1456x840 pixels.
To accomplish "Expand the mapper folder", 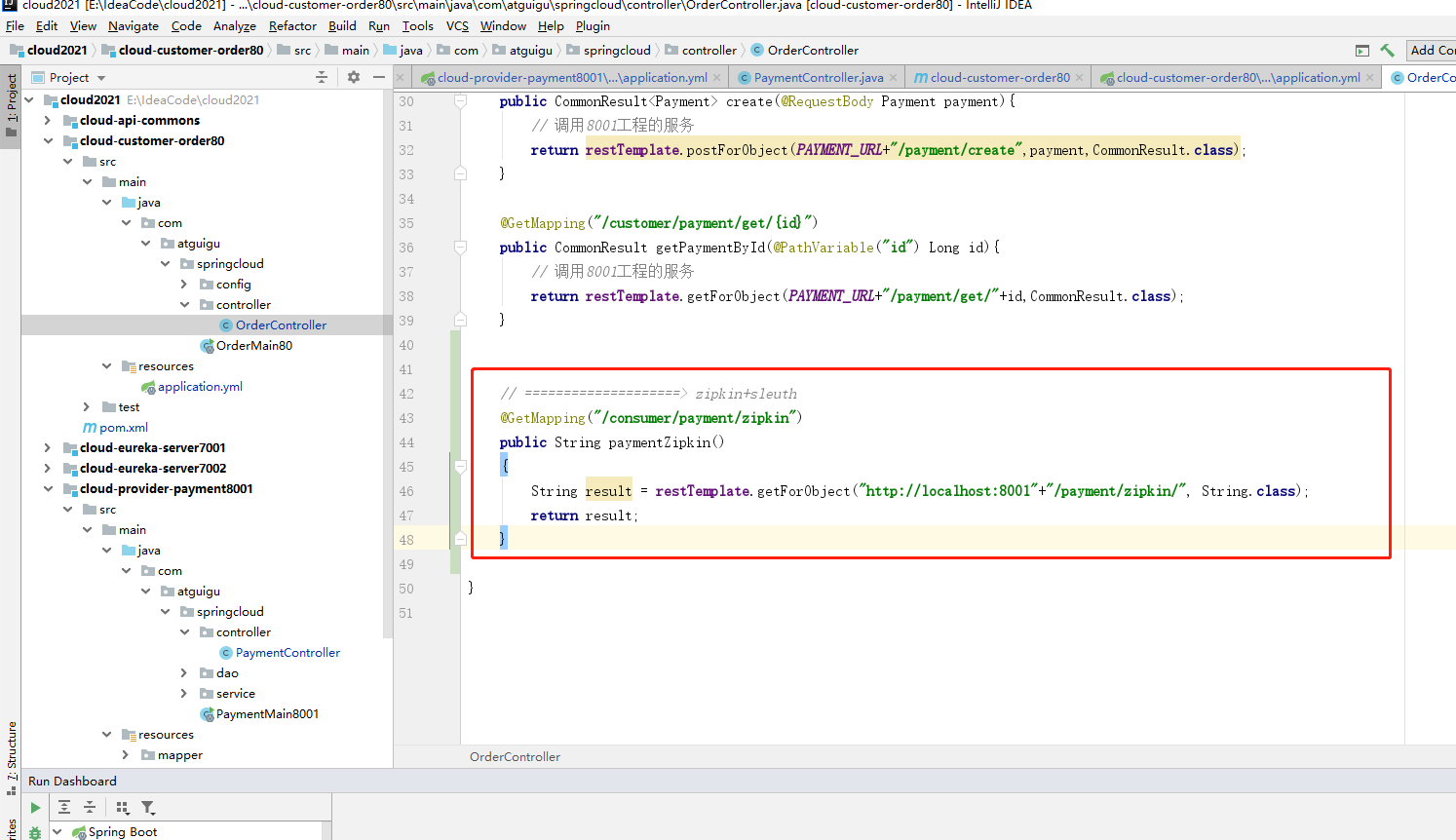I will coord(126,754).
